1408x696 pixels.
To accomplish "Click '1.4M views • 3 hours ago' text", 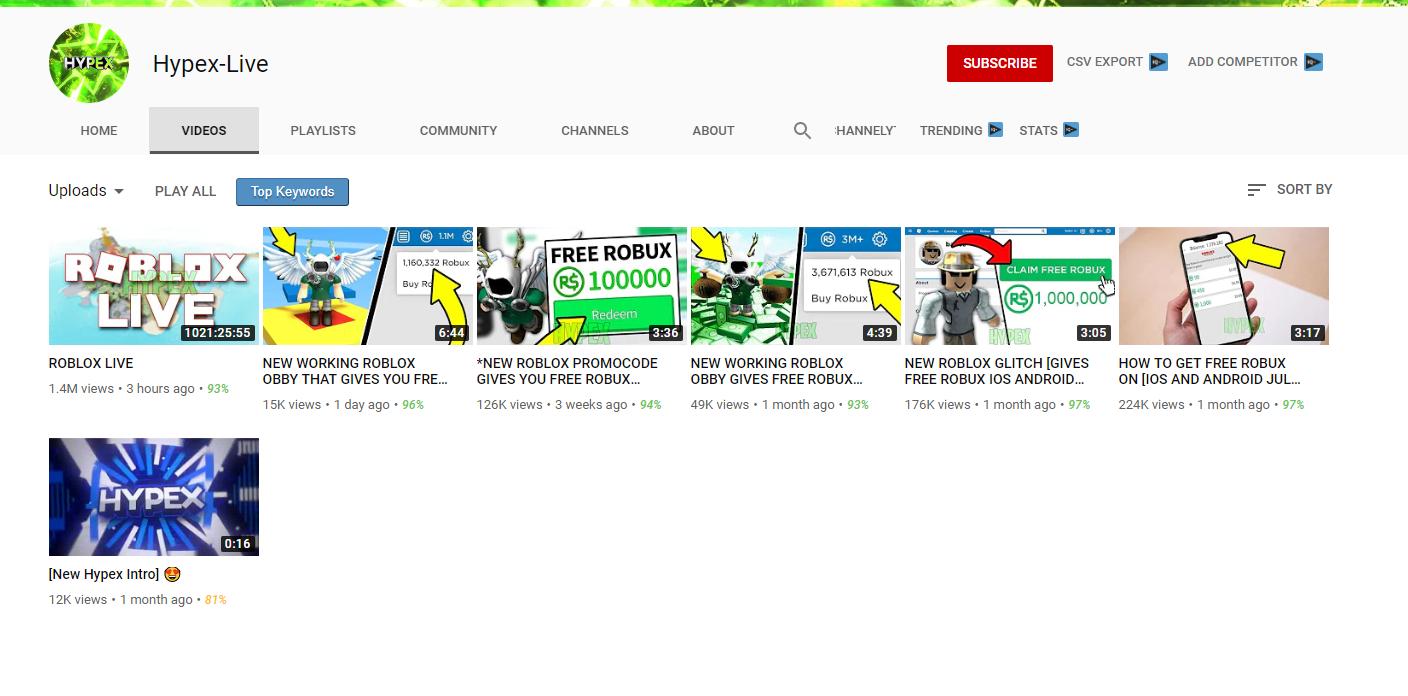I will click(122, 388).
